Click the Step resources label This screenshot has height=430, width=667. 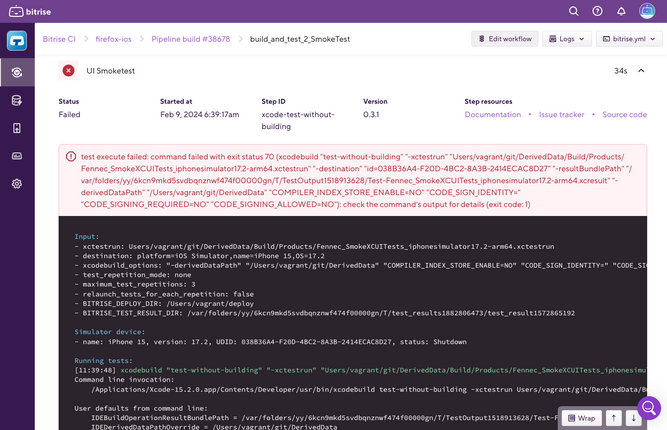(x=488, y=102)
